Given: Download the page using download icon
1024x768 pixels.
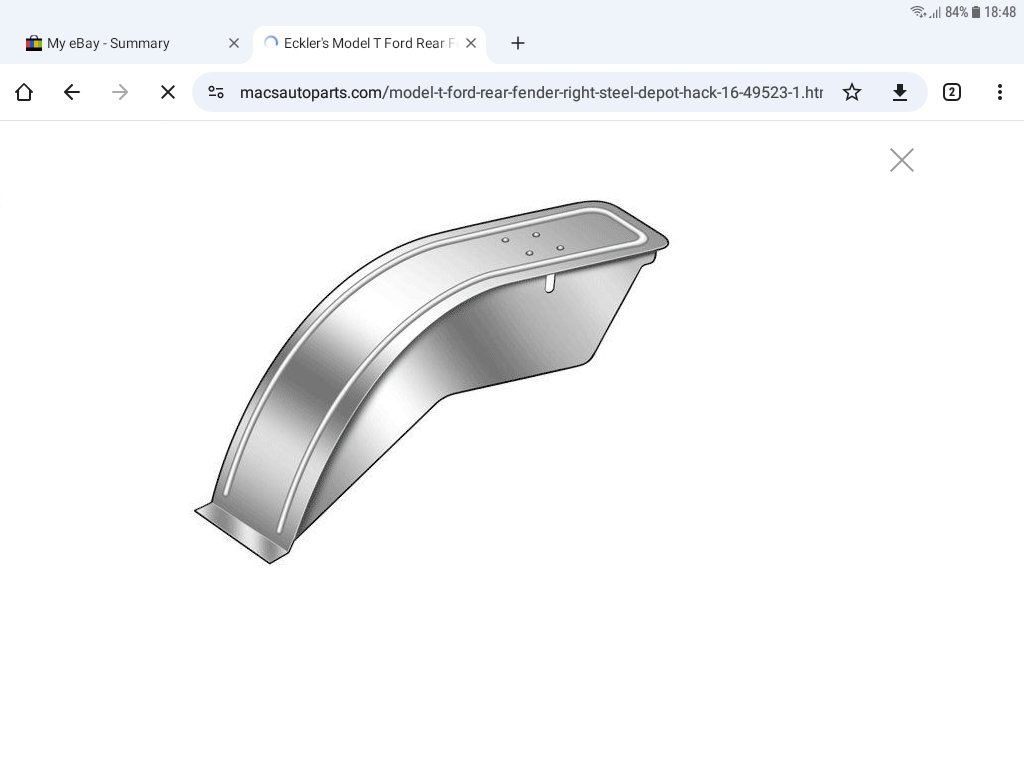Looking at the screenshot, I should pyautogui.click(x=900, y=92).
